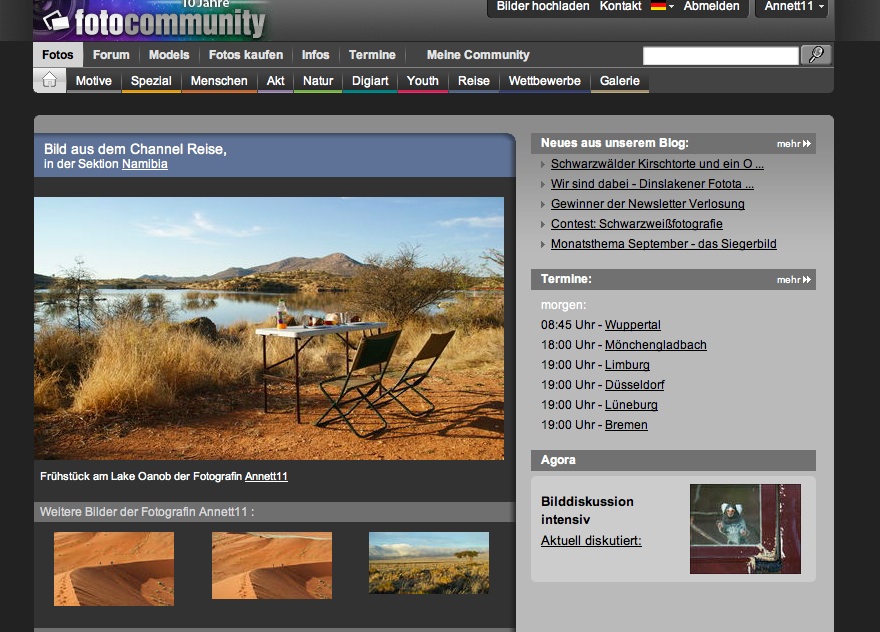The height and width of the screenshot is (632, 880).
Task: Click the Termine: section heading
Action: click(x=566, y=279)
